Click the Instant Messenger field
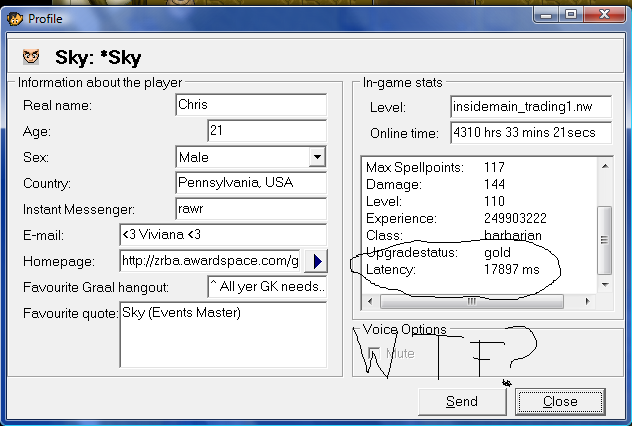Image resolution: width=632 pixels, height=426 pixels. tap(250, 209)
